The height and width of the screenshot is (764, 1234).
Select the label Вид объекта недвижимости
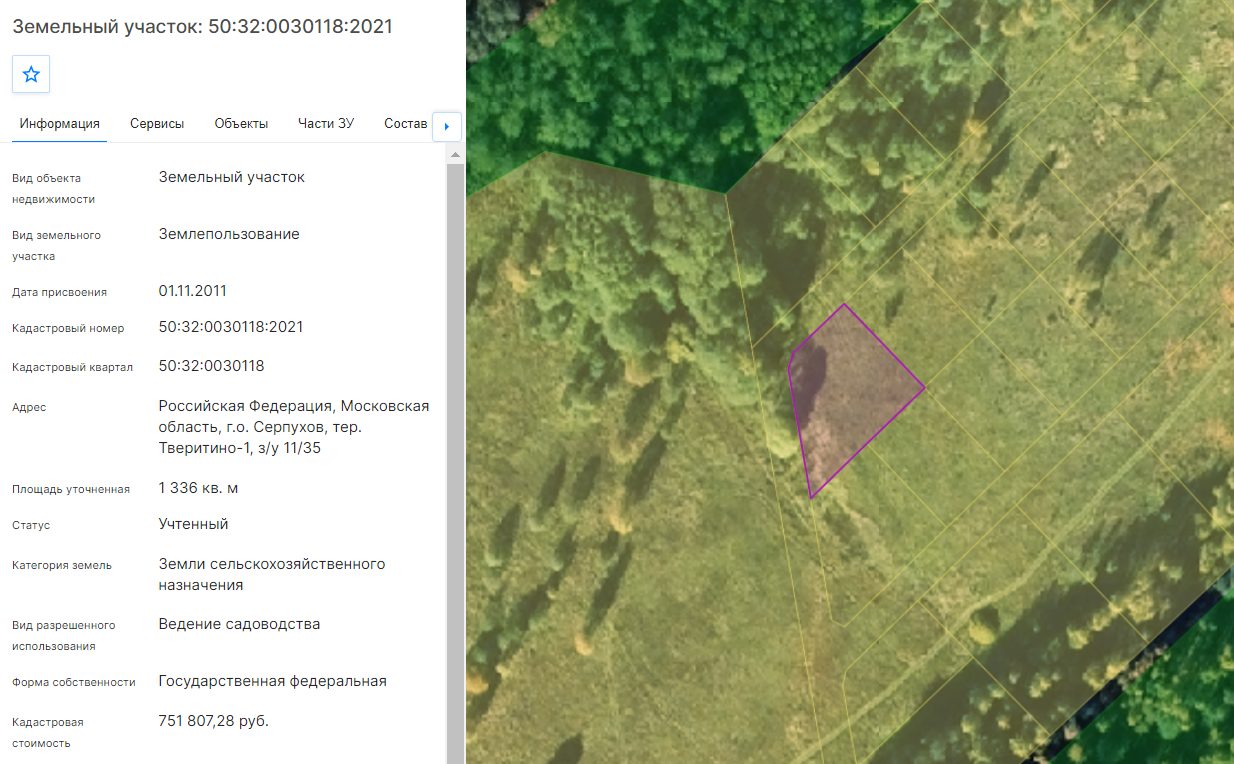click(x=54, y=188)
